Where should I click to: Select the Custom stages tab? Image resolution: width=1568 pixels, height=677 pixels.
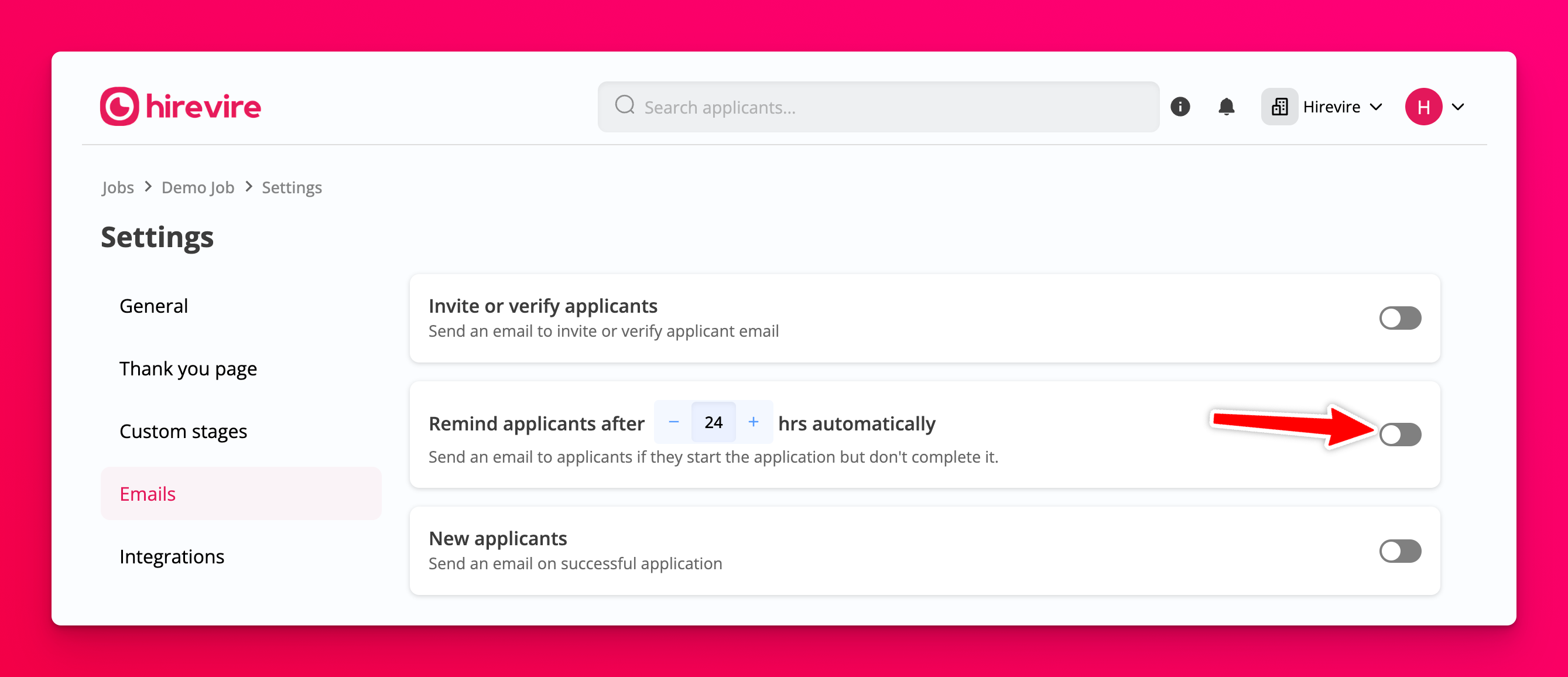183,431
